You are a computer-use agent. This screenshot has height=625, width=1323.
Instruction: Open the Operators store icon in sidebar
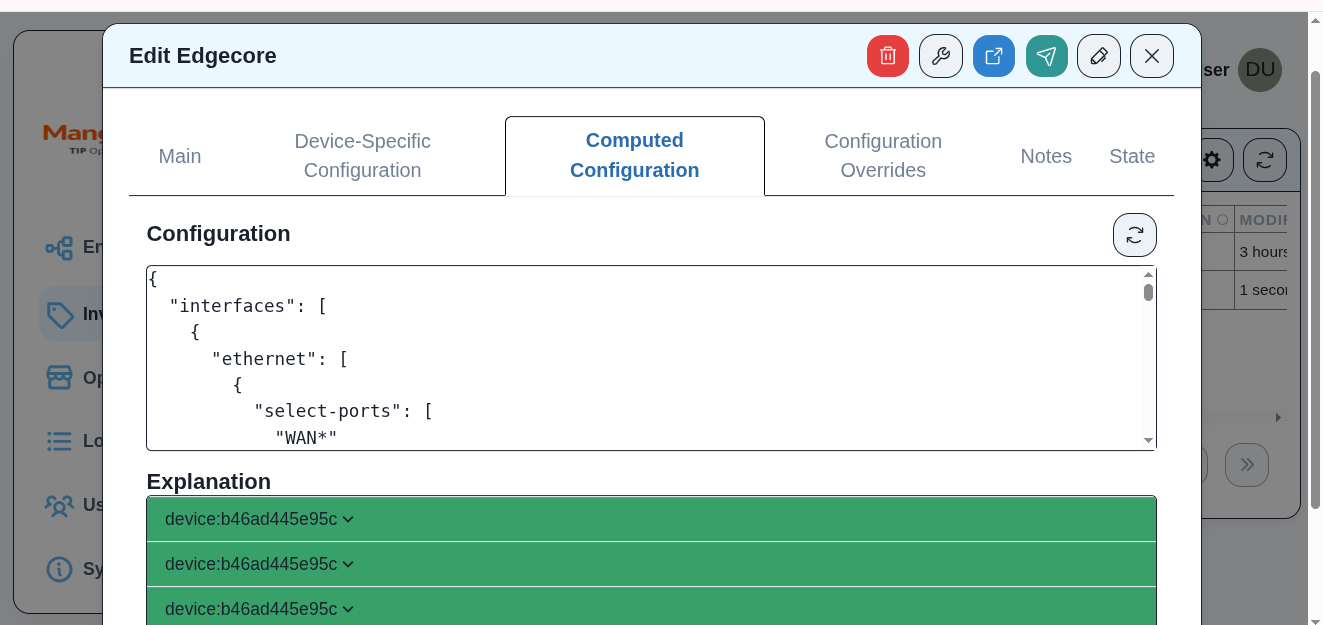pyautogui.click(x=60, y=378)
